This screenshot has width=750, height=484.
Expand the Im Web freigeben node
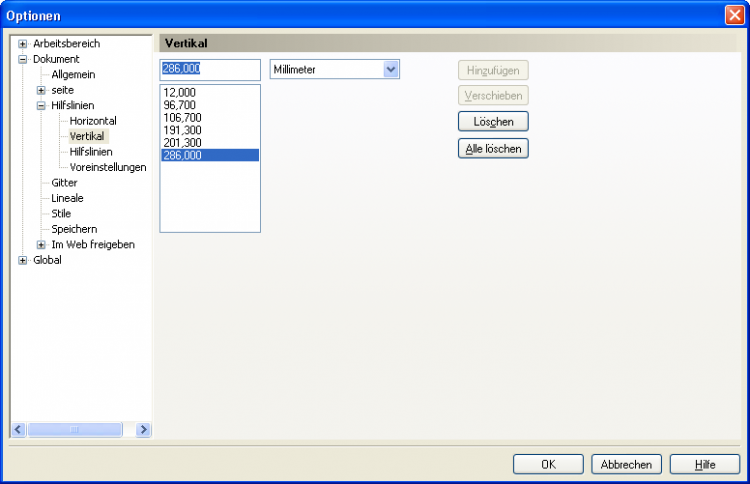pyautogui.click(x=41, y=245)
